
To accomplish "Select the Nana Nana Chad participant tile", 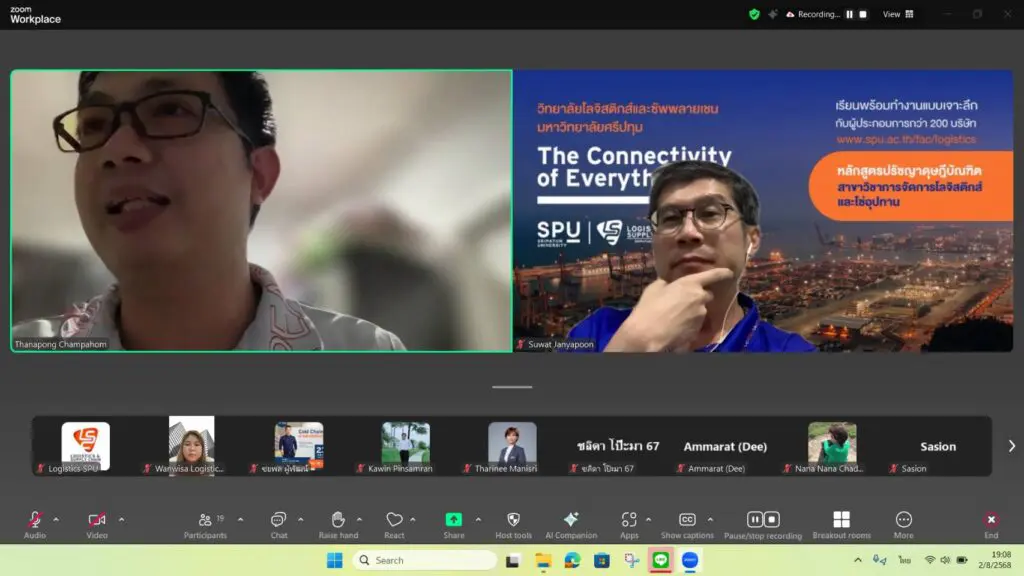I will (x=831, y=446).
